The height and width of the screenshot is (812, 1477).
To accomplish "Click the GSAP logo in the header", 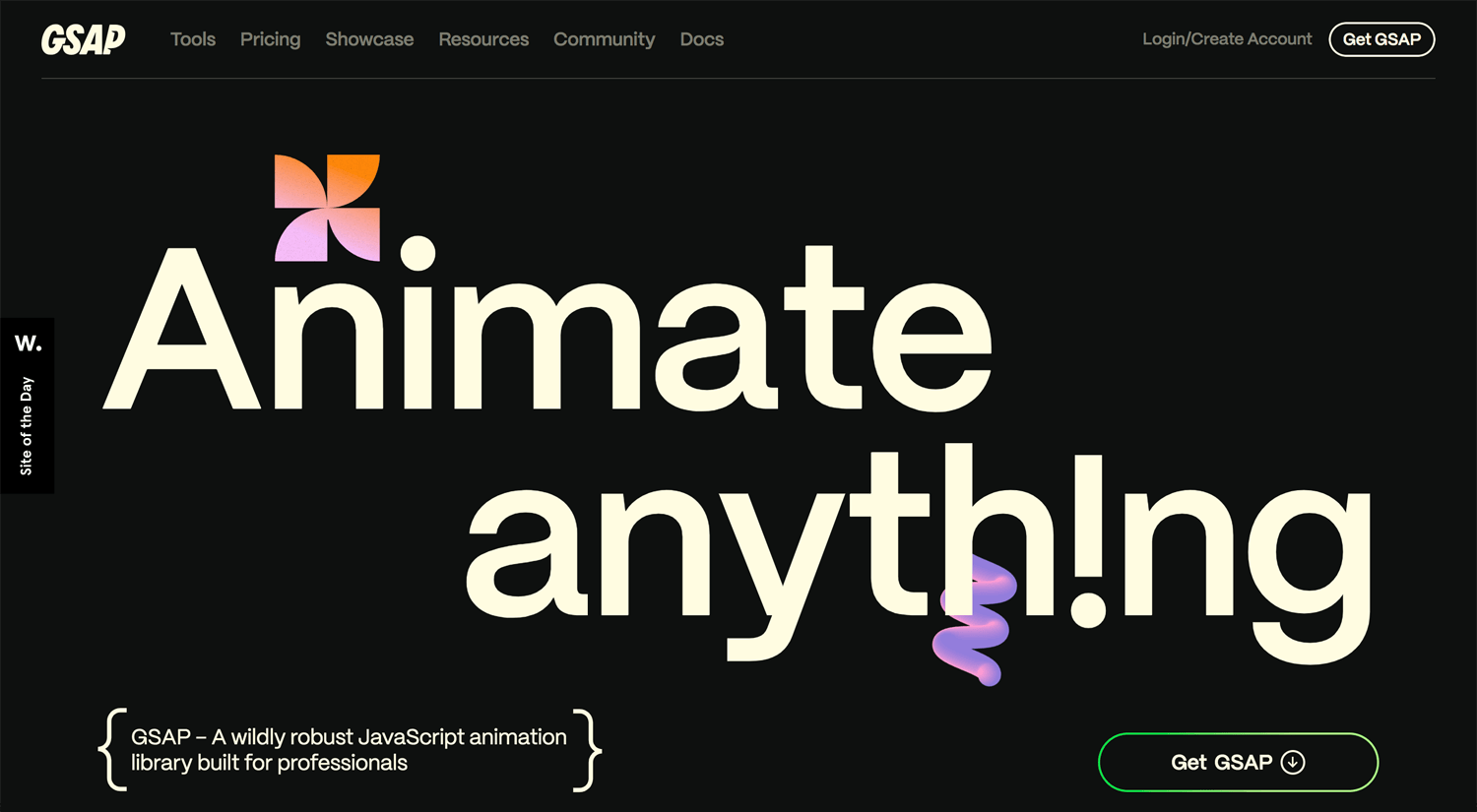I will pyautogui.click(x=84, y=39).
